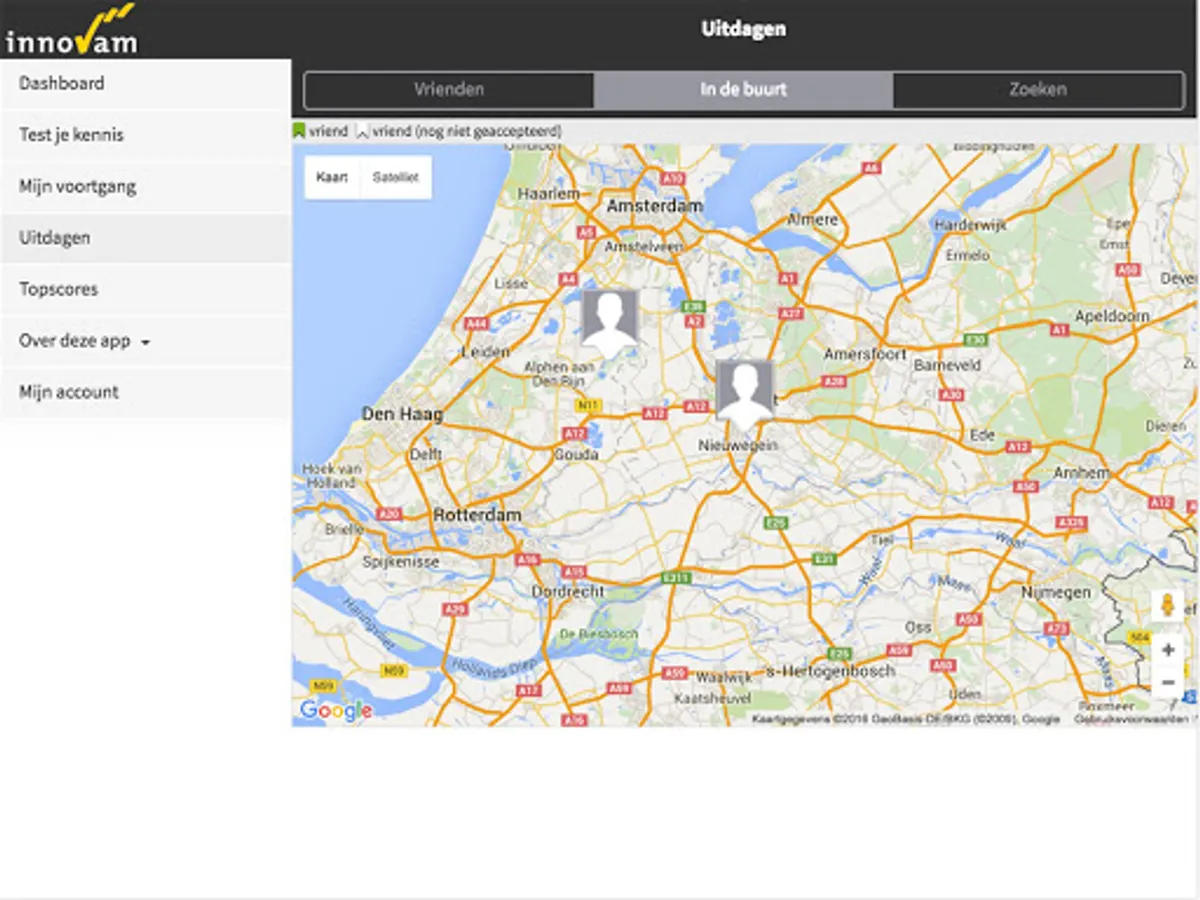
Task: Click the Uitdagen page title
Action: (x=743, y=29)
